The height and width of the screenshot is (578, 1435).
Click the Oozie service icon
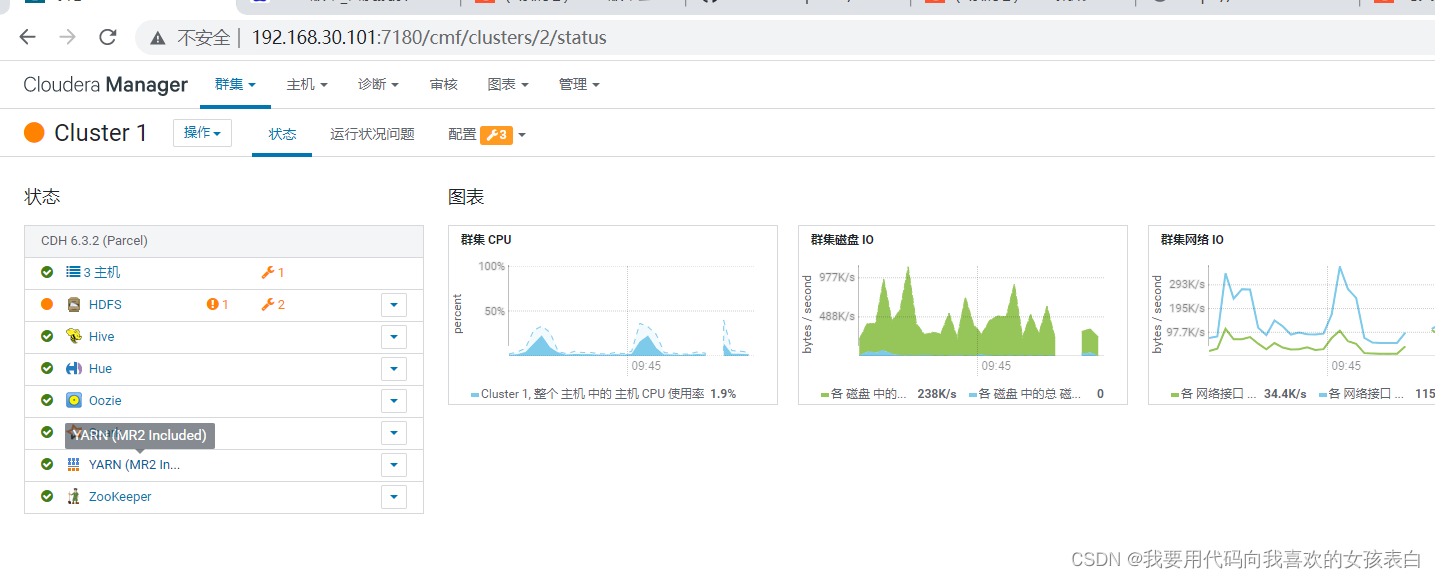73,400
